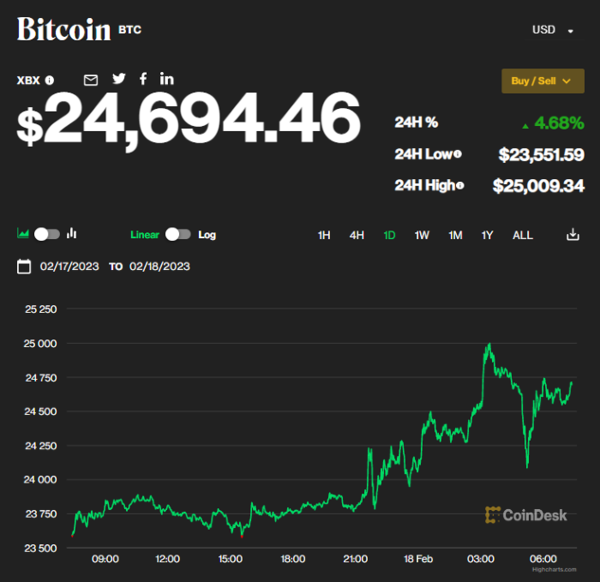This screenshot has height=582, width=600.
Task: Select the 1H time range
Action: point(324,235)
